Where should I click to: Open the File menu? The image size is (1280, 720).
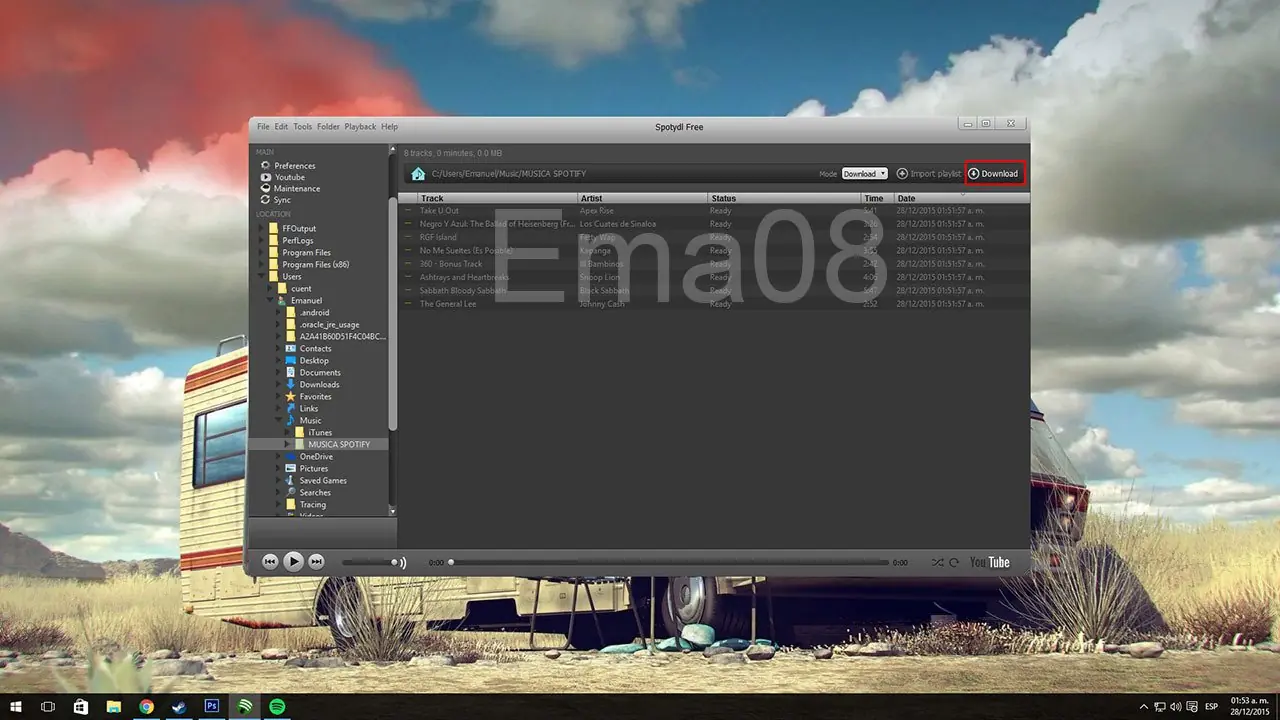click(263, 127)
